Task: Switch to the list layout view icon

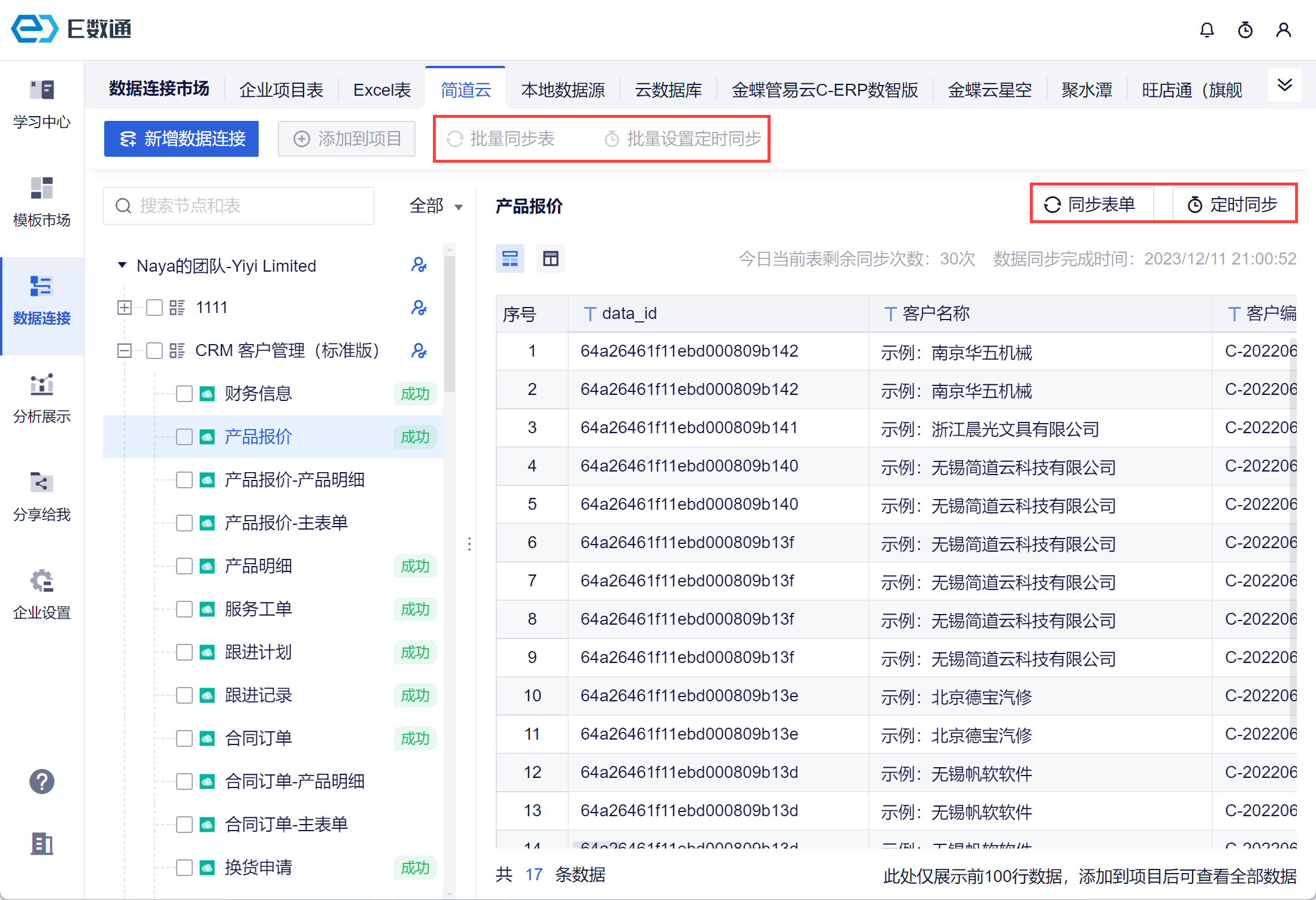Action: [x=510, y=259]
